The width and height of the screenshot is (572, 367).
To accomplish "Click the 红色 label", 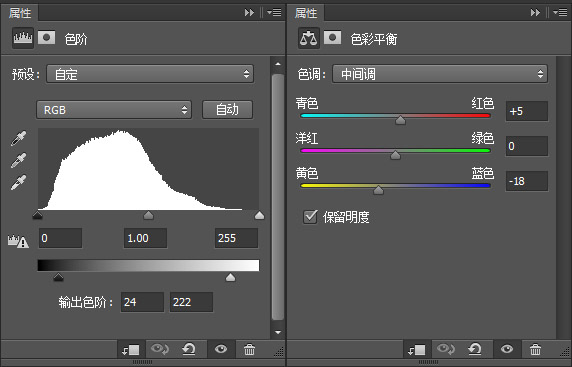I will pos(483,104).
